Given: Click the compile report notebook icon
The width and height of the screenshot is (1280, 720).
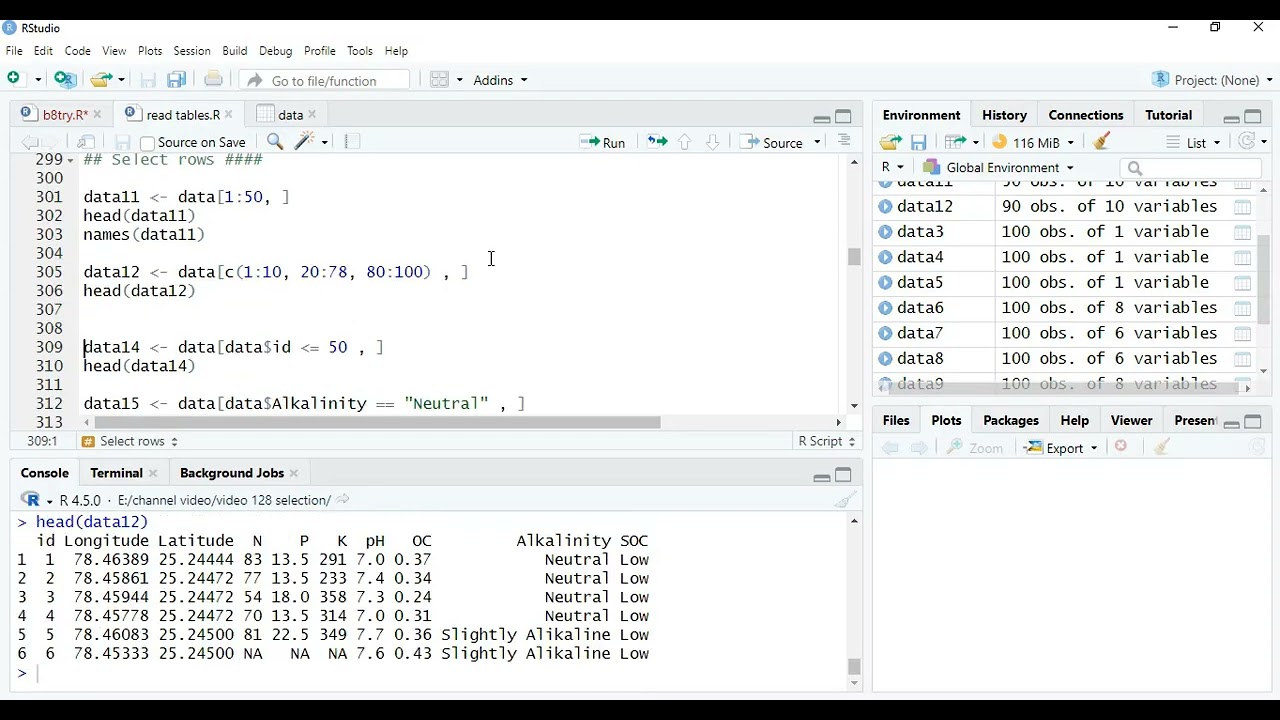Looking at the screenshot, I should point(352,142).
